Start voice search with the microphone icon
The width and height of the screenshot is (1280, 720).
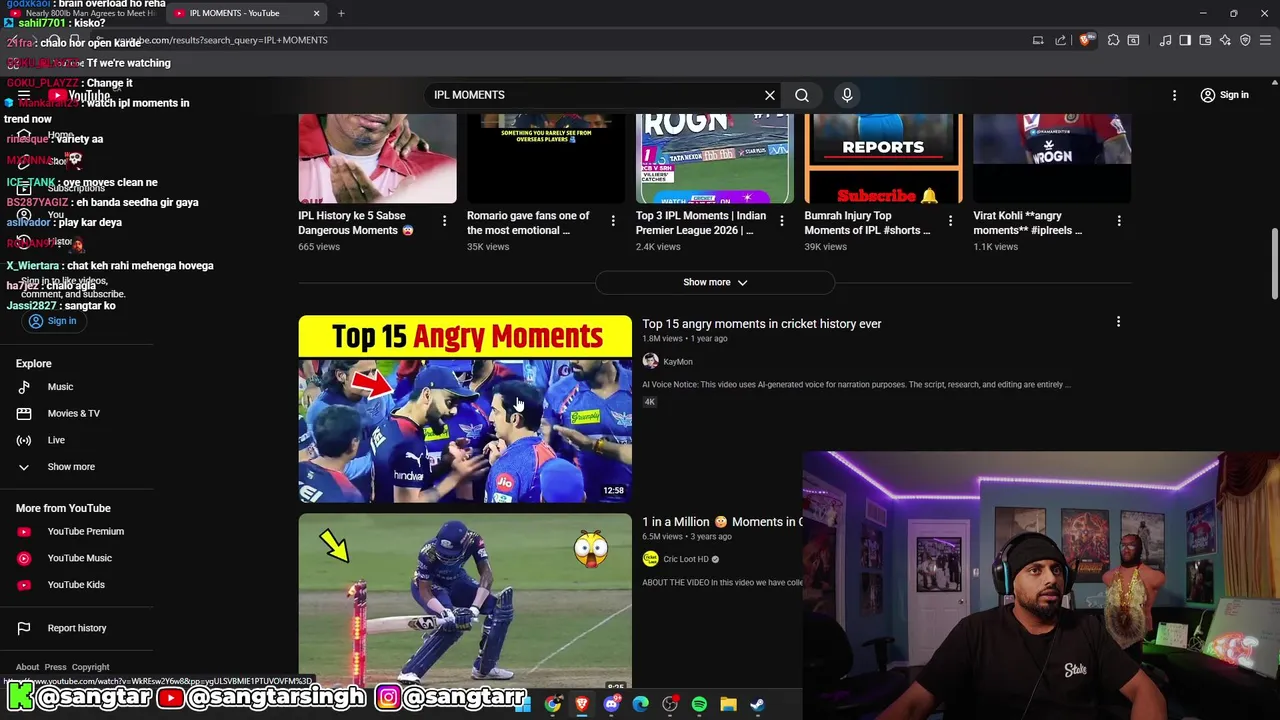(847, 95)
